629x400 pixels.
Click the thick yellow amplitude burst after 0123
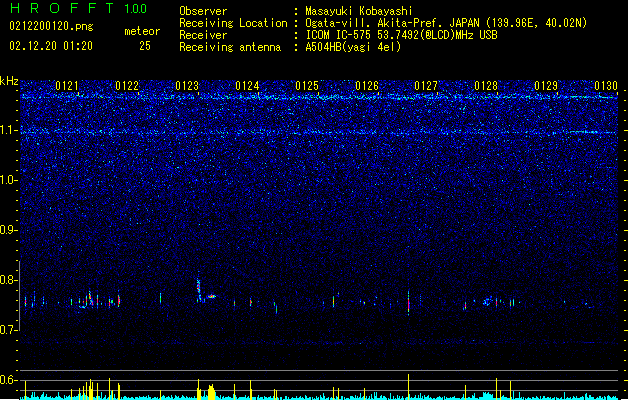tap(211, 392)
